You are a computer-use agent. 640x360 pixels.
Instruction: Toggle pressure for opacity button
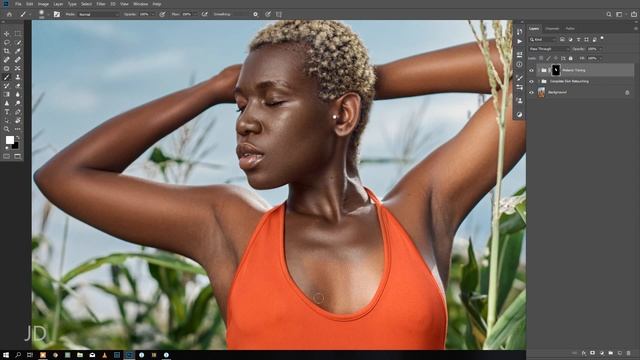coord(162,14)
